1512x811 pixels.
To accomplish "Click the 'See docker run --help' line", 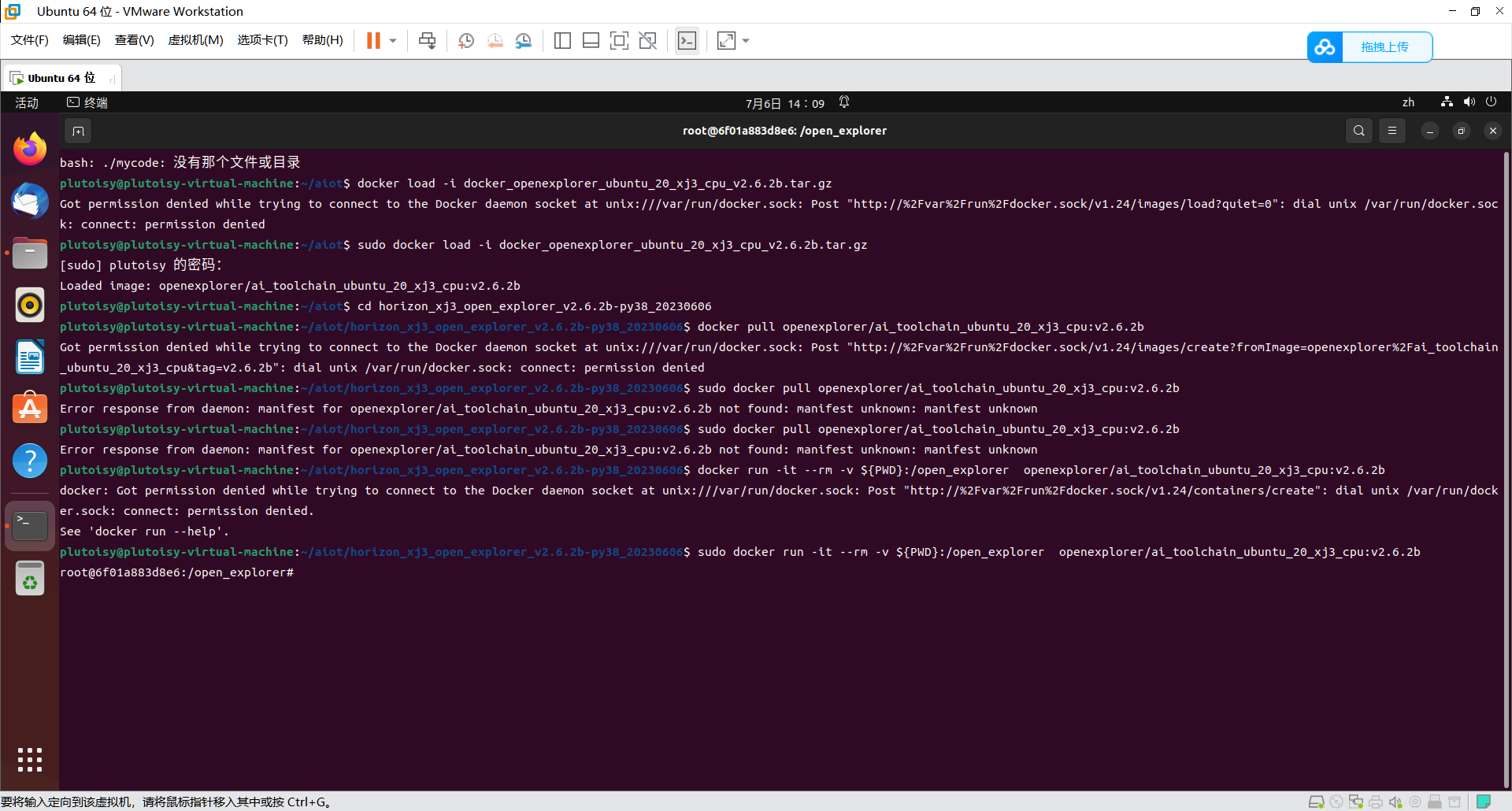I will tap(144, 531).
